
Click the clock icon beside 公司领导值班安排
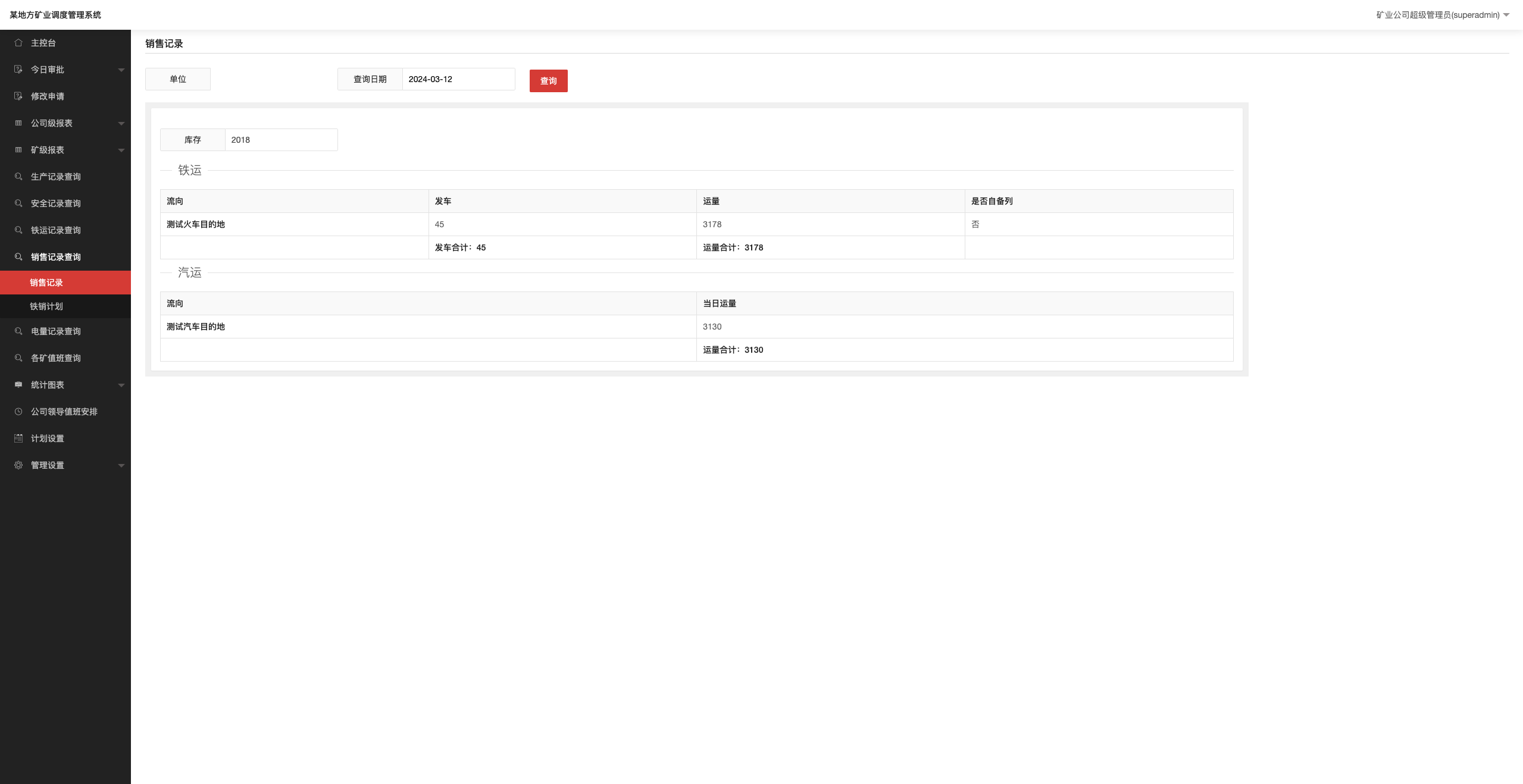(18, 412)
